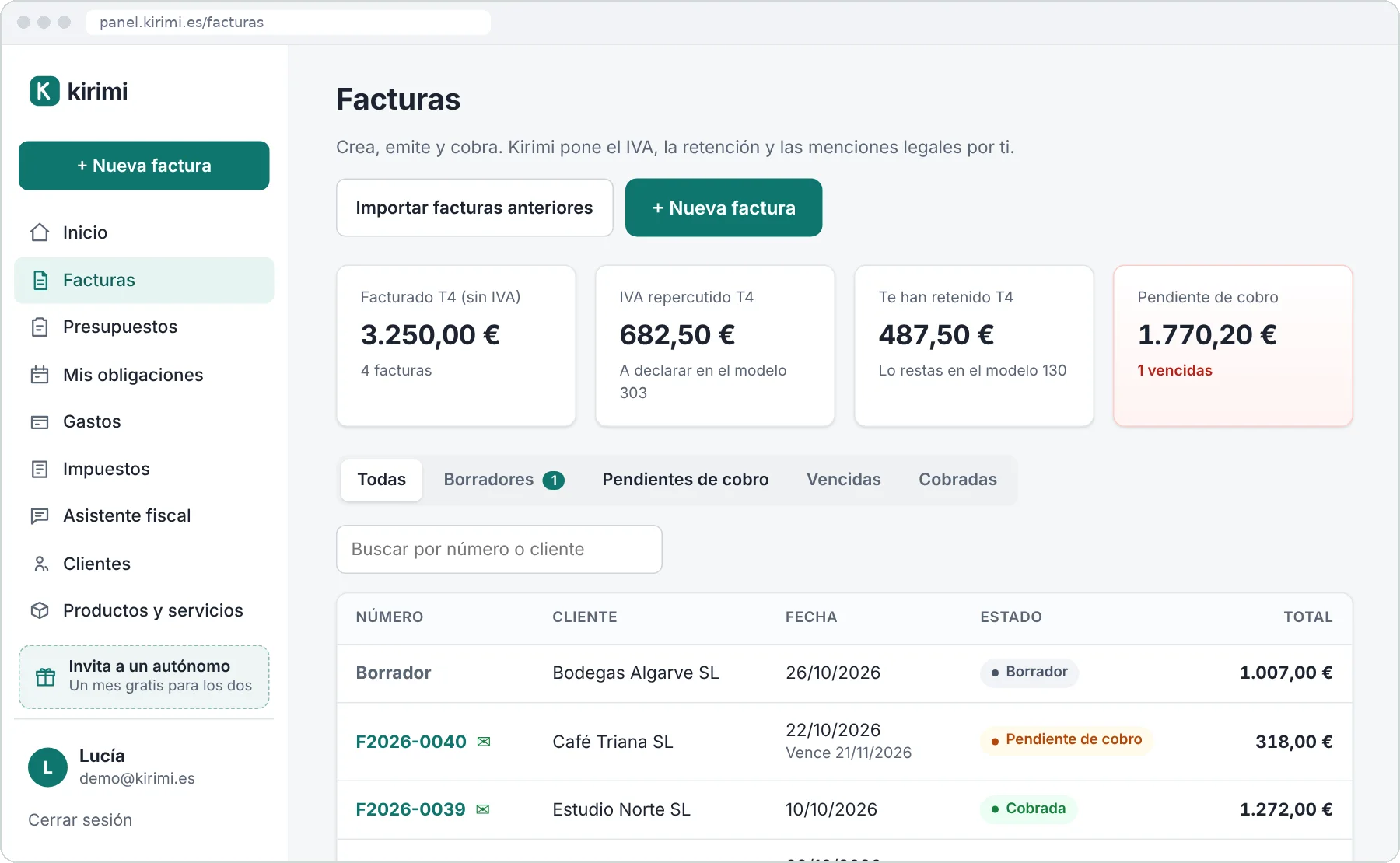1400x863 pixels.
Task: Click the sidebar Nueva factura button
Action: pos(144,166)
